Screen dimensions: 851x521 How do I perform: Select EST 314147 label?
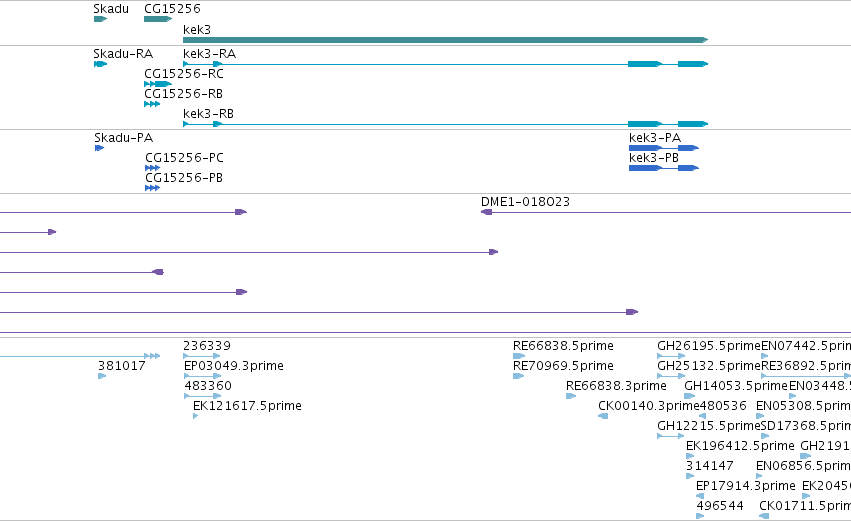click(710, 466)
